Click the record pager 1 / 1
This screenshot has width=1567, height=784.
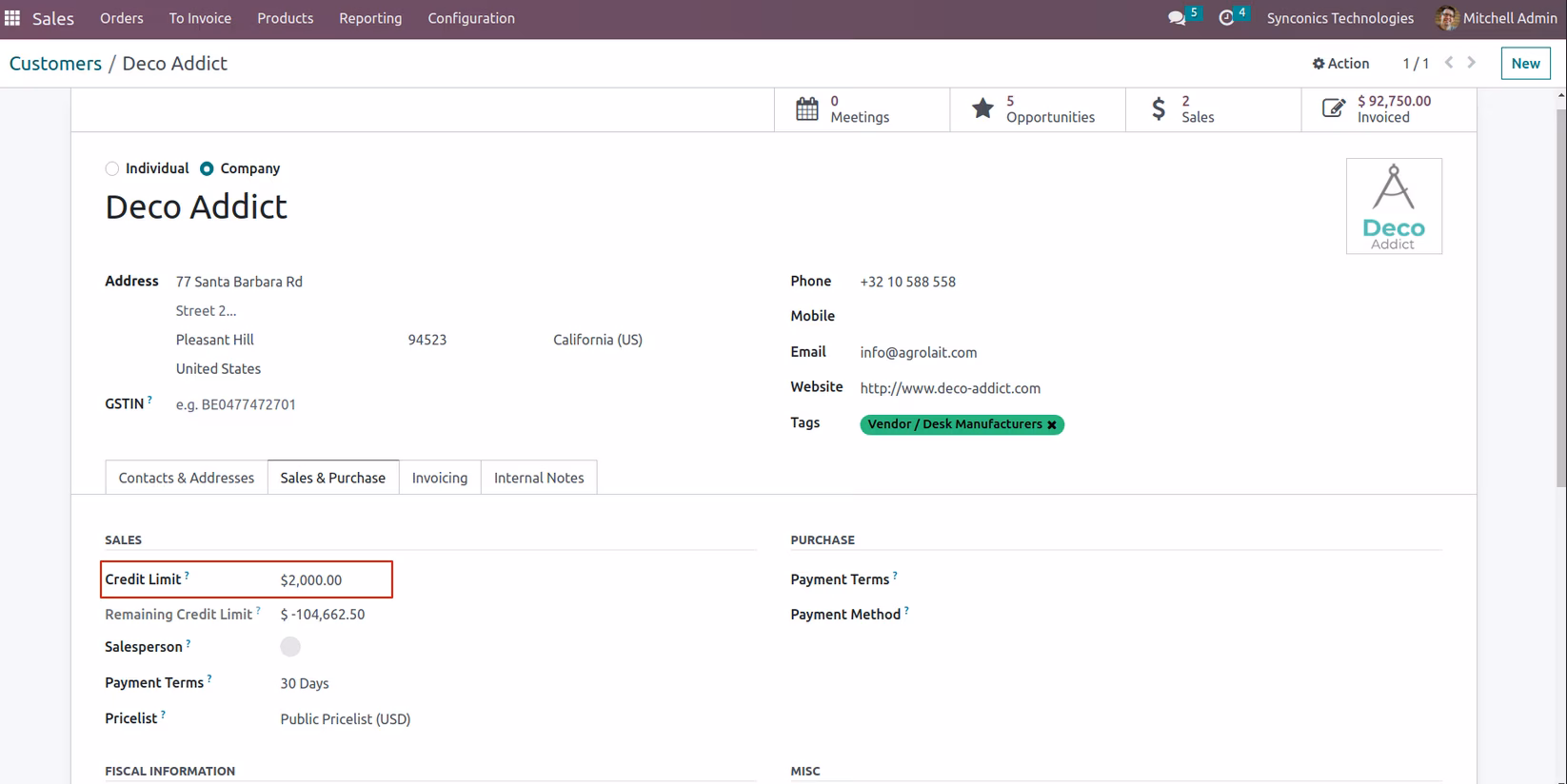(1416, 63)
